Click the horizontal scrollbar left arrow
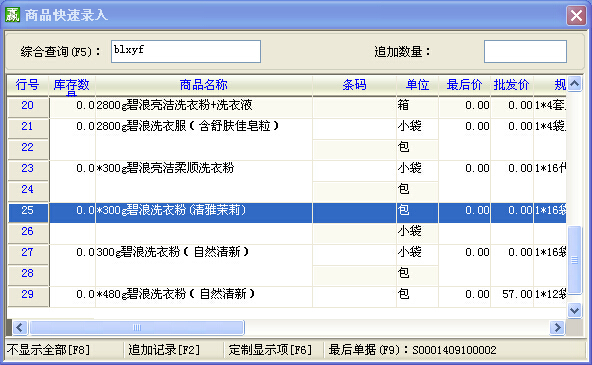This screenshot has width=592, height=365. (20, 327)
